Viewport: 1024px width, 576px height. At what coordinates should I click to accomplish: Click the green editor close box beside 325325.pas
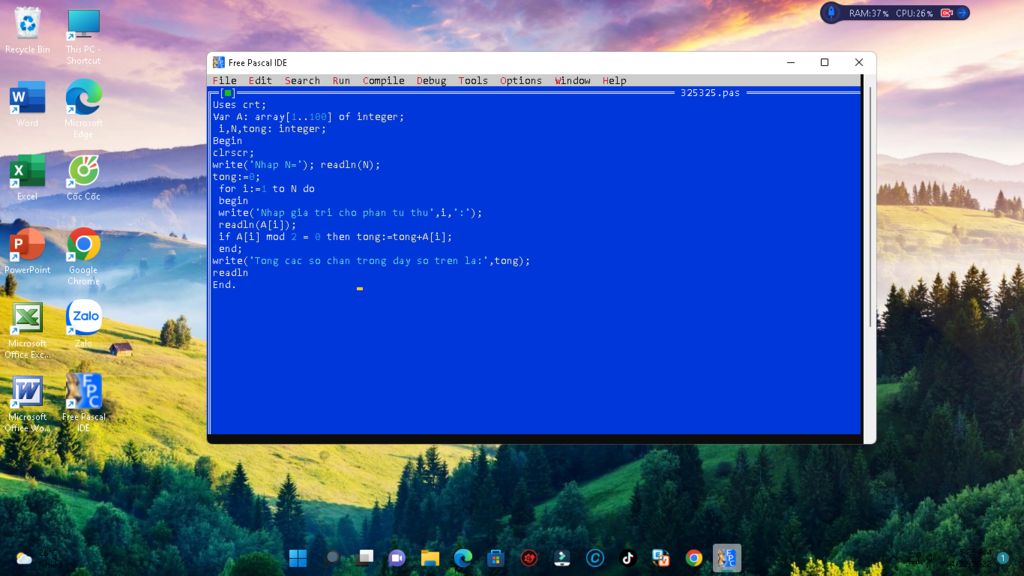coord(227,93)
